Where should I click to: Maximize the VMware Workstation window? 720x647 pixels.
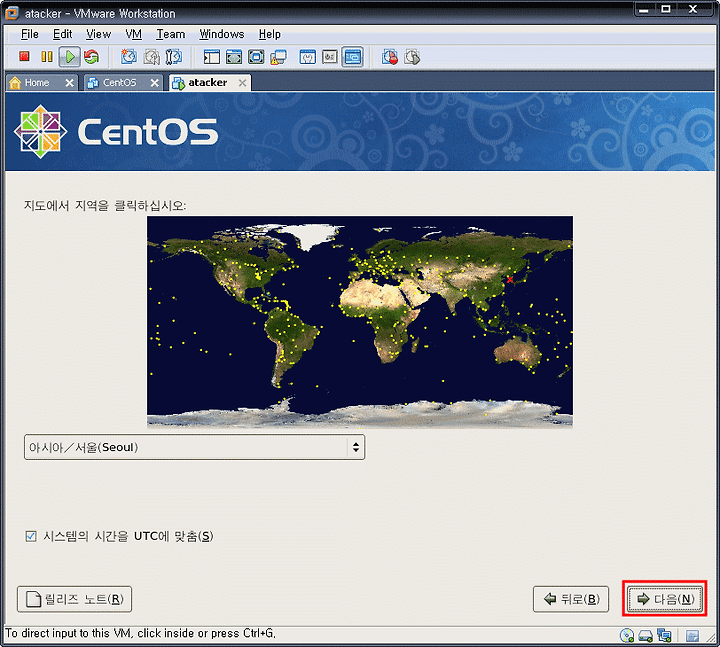click(666, 10)
